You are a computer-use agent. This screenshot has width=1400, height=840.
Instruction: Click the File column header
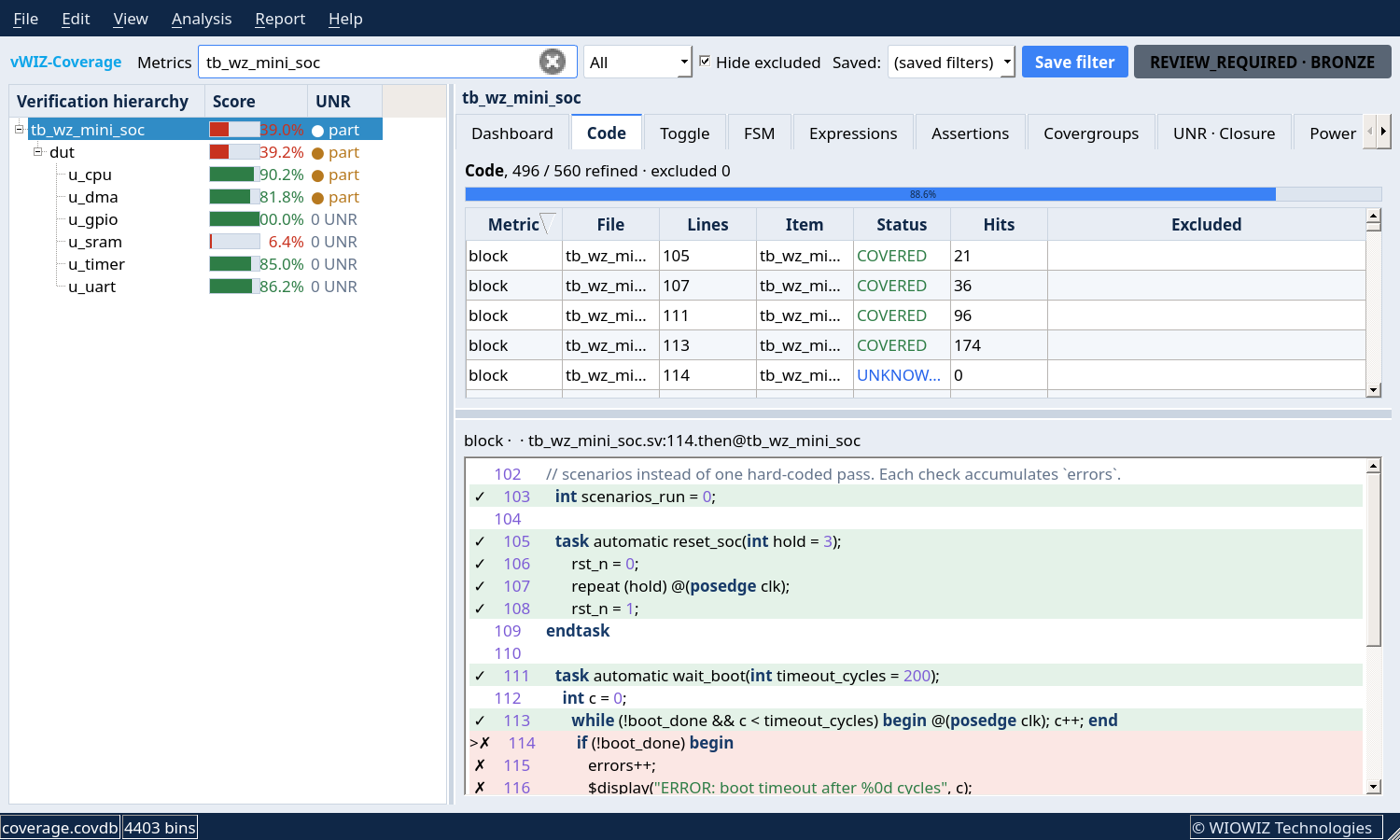610,224
